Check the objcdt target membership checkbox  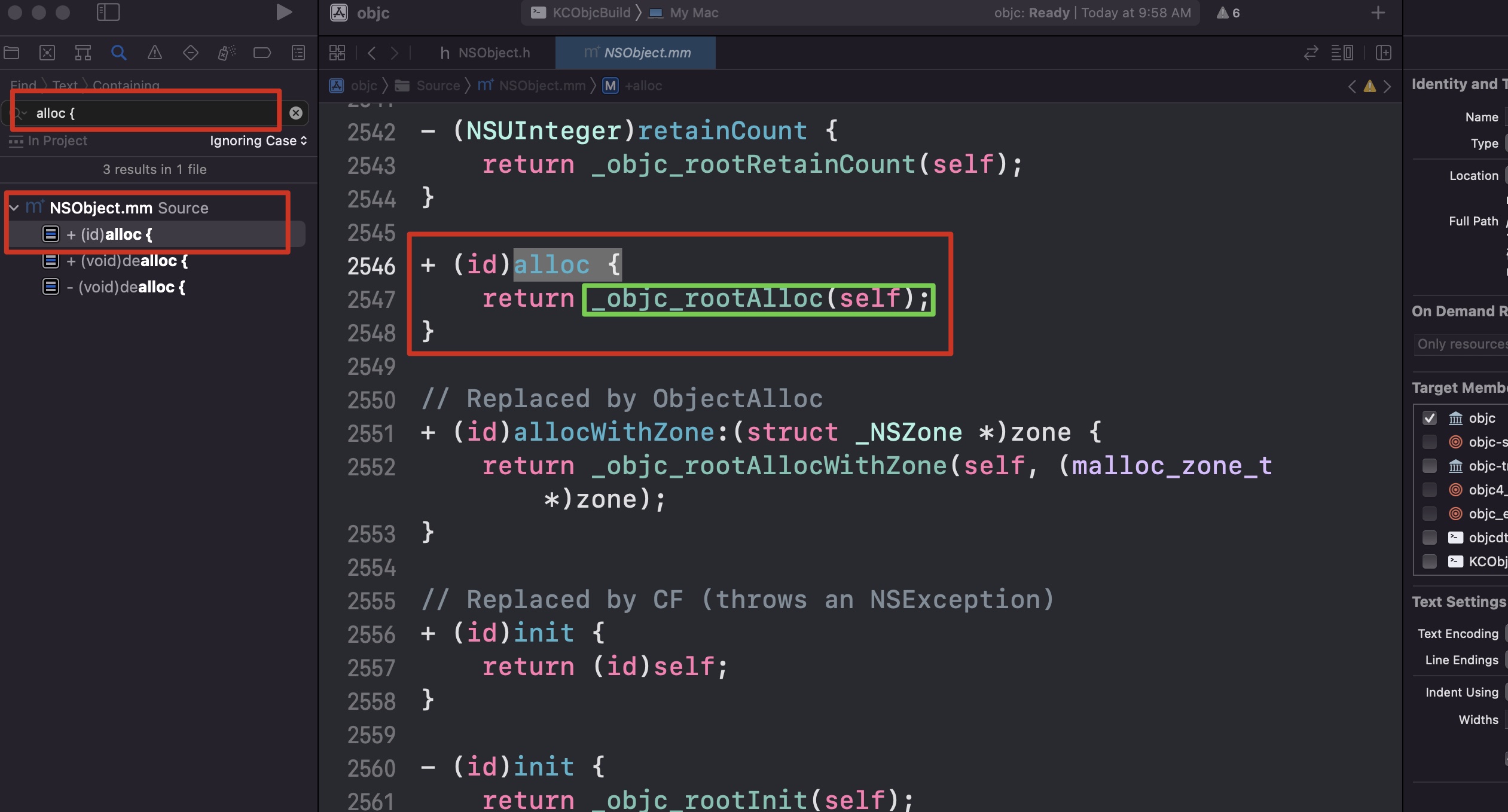coord(1430,538)
